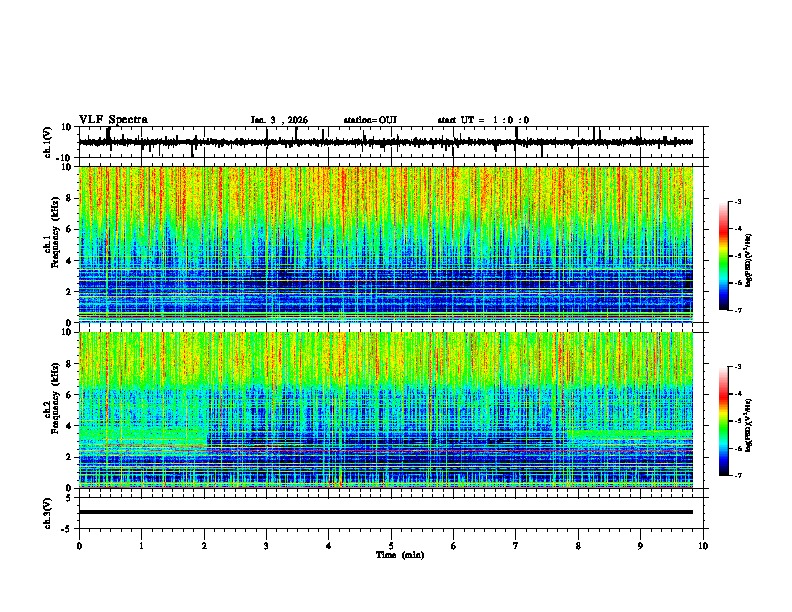Select the "start UT = 1:0:0" text
Screen dimensions: 792x612
pos(483,120)
